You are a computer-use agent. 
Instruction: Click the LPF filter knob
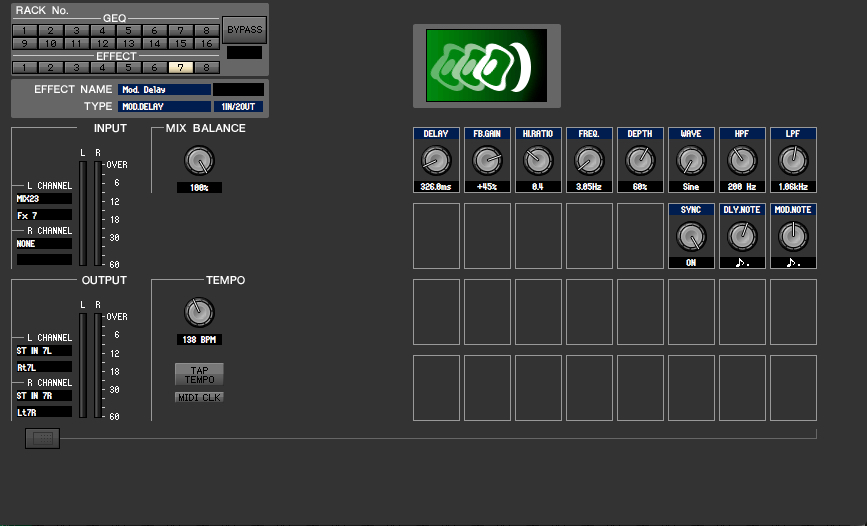pos(793,160)
